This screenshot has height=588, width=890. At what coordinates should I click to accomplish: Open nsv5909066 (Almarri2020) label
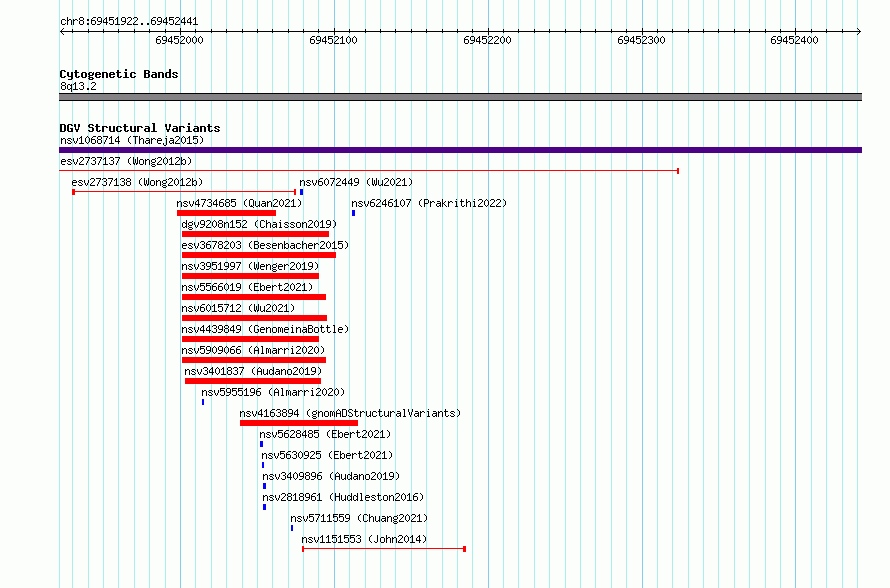click(253, 350)
